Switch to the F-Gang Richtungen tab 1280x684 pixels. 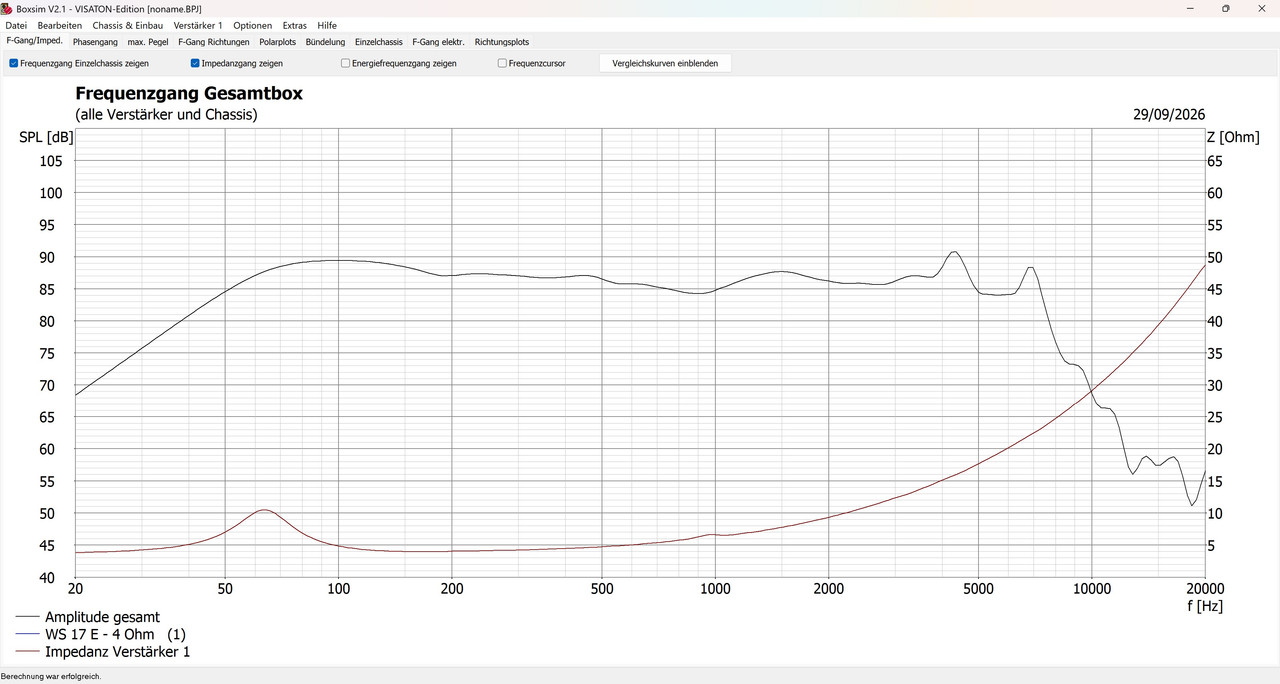coord(214,42)
